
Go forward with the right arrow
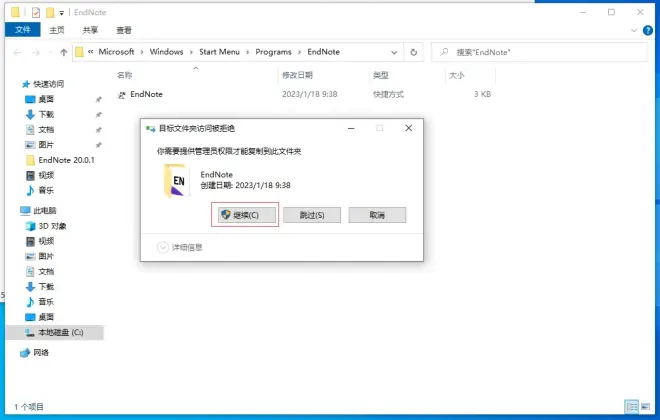coord(36,52)
